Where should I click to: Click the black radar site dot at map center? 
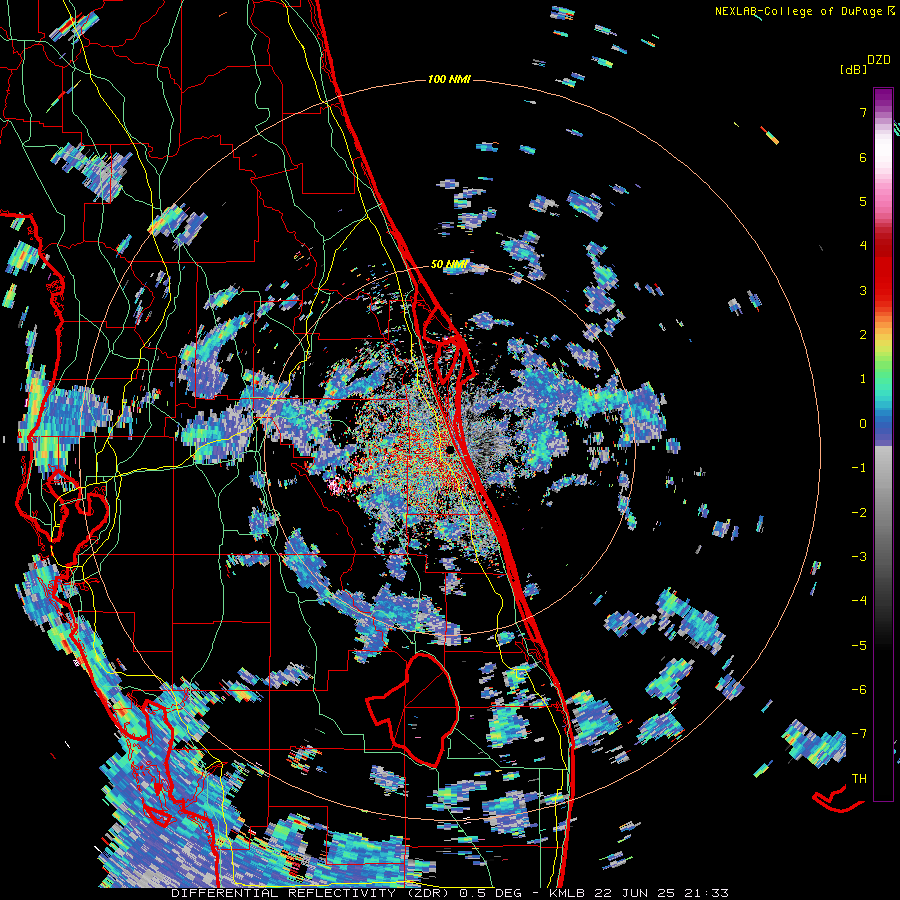tap(450, 450)
